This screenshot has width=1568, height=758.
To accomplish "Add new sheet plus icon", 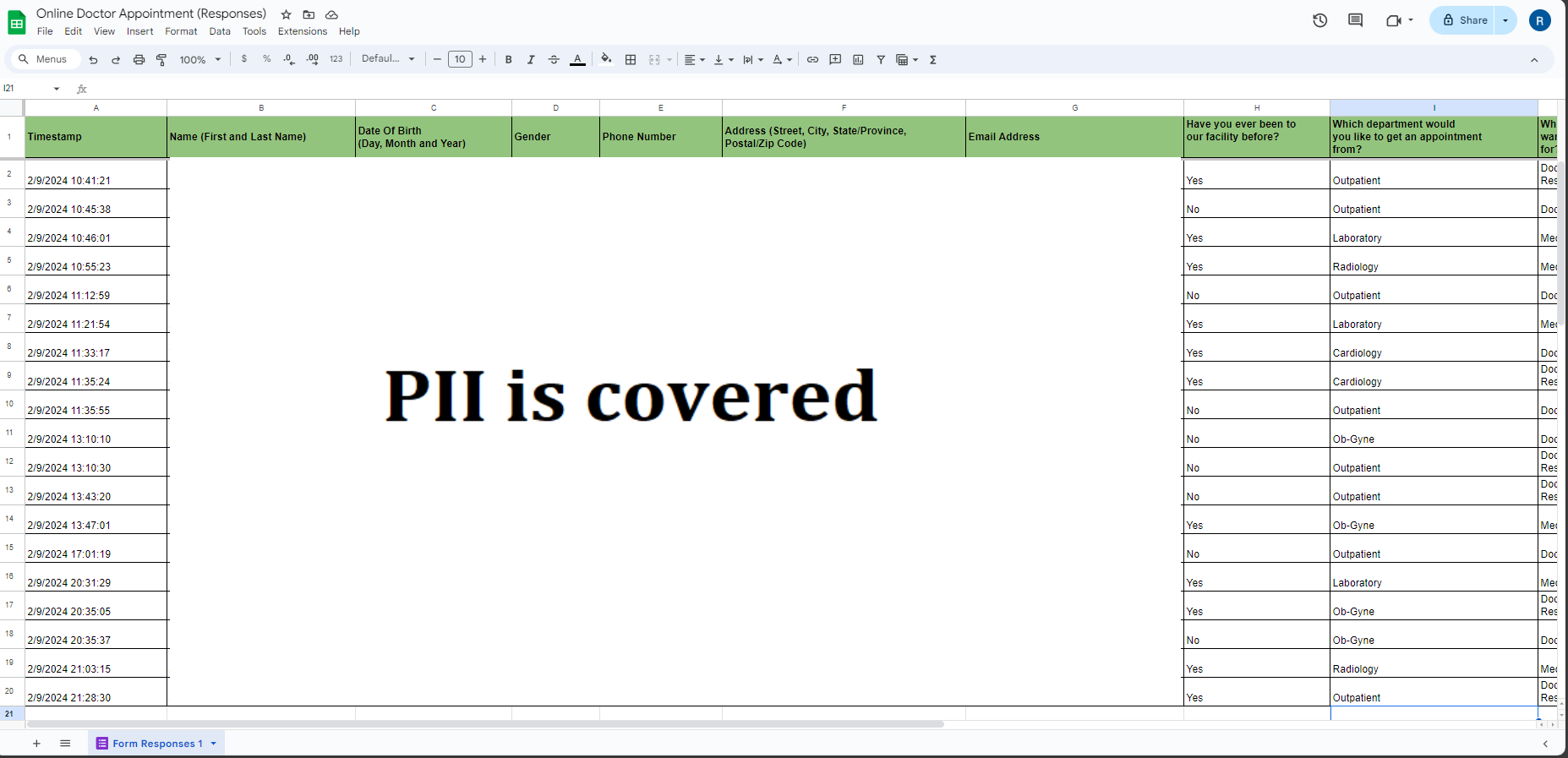I will [x=36, y=744].
